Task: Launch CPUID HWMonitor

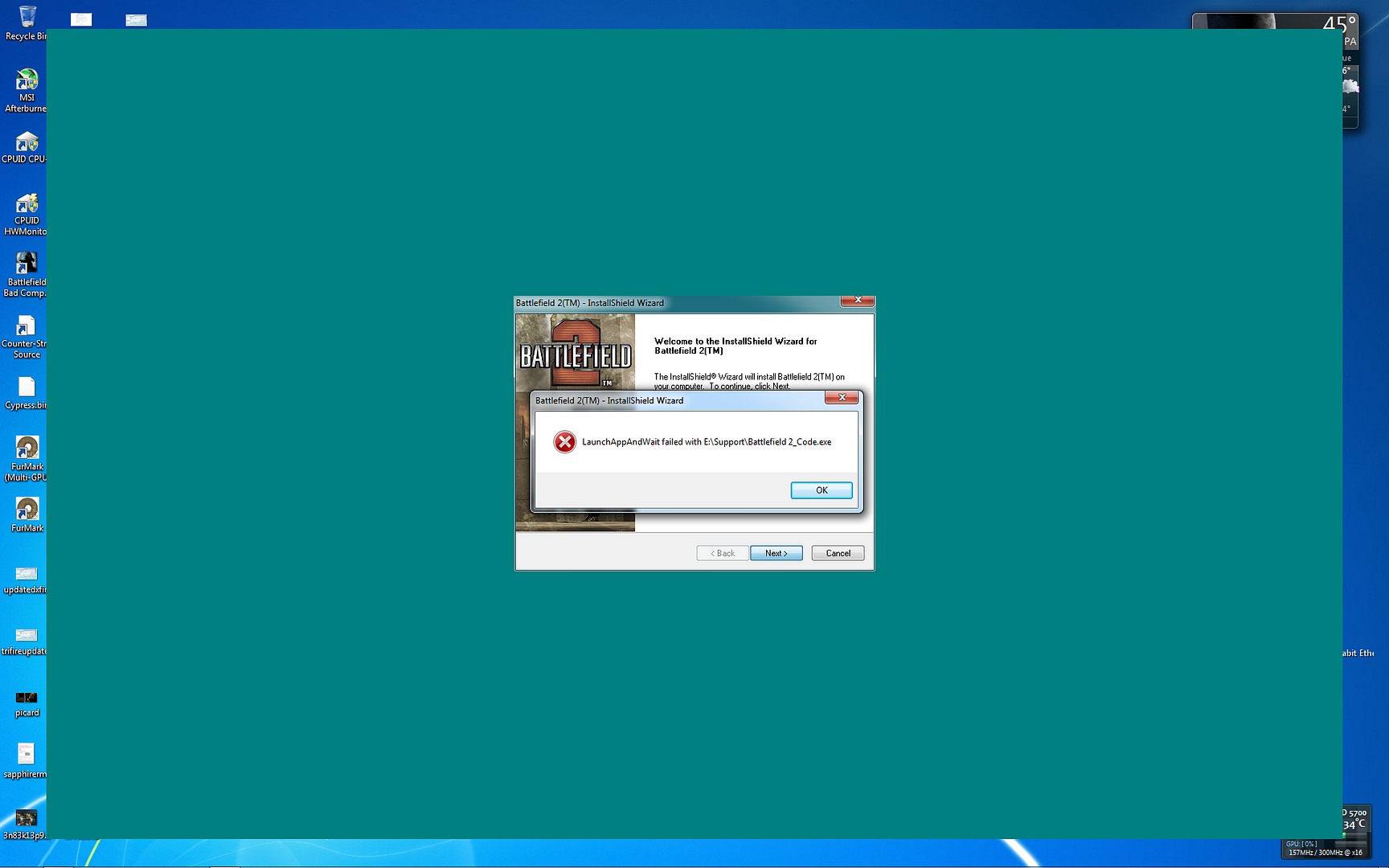Action: point(26,201)
